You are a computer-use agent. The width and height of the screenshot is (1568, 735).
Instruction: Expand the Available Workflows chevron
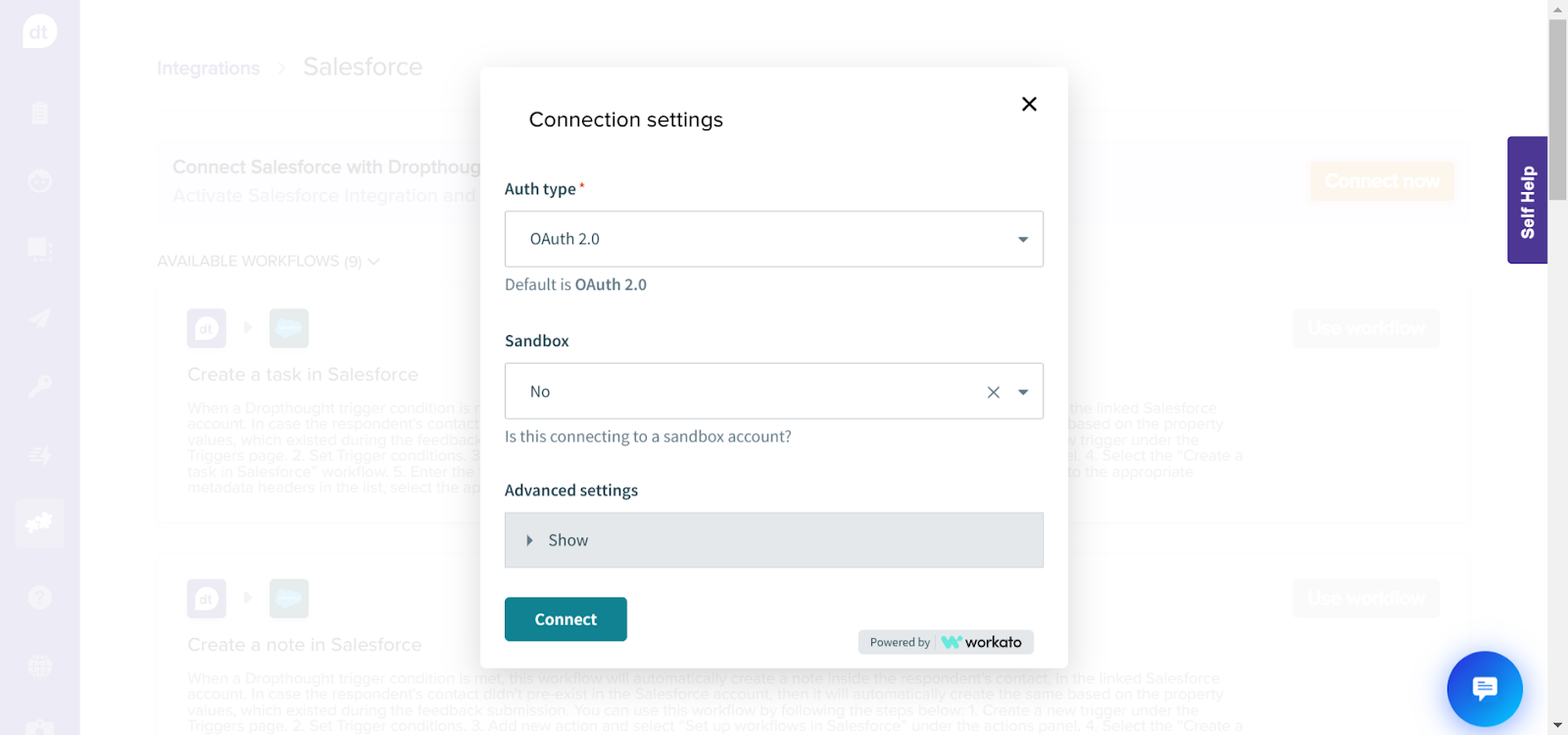(373, 262)
